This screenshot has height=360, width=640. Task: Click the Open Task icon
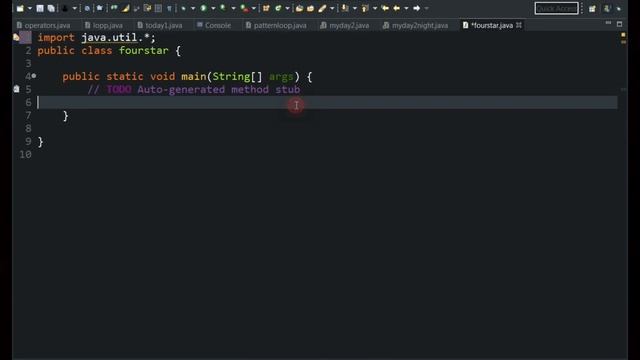(310, 8)
